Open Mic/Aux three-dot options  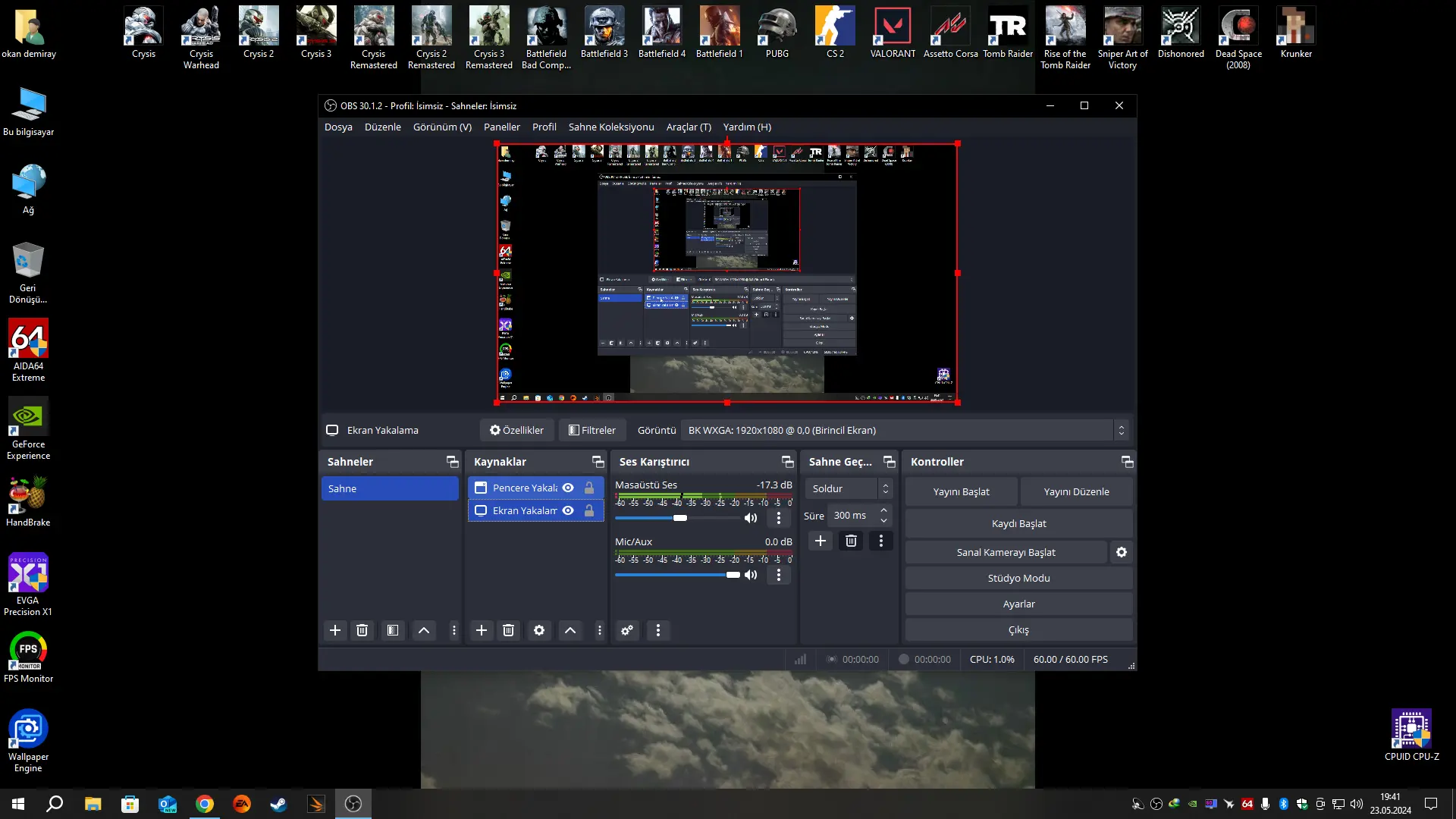[778, 575]
